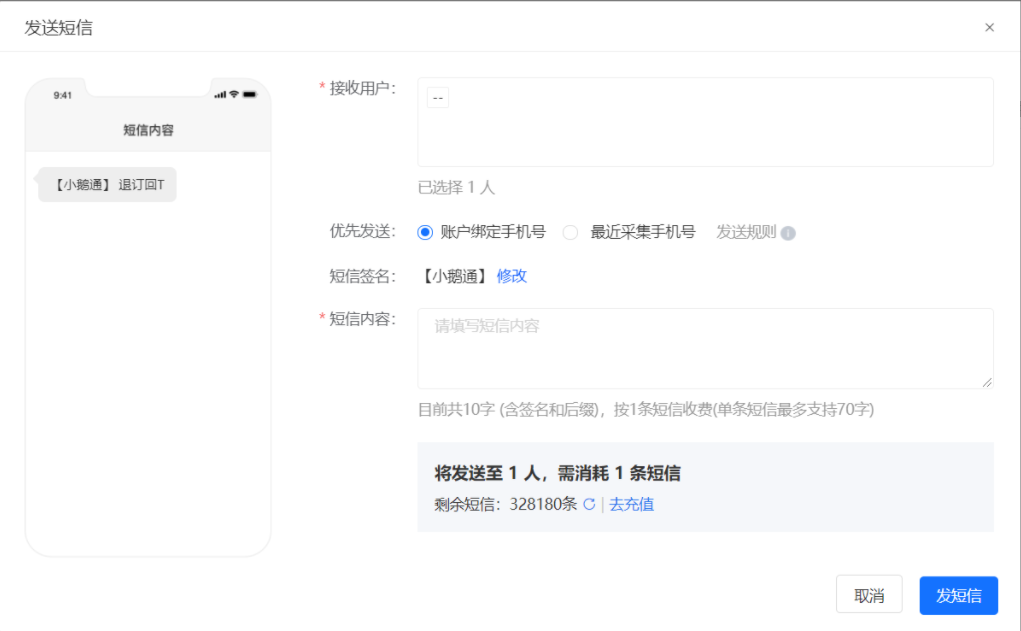
Task: Click the 已选择 1 人 text
Action: (x=456, y=188)
